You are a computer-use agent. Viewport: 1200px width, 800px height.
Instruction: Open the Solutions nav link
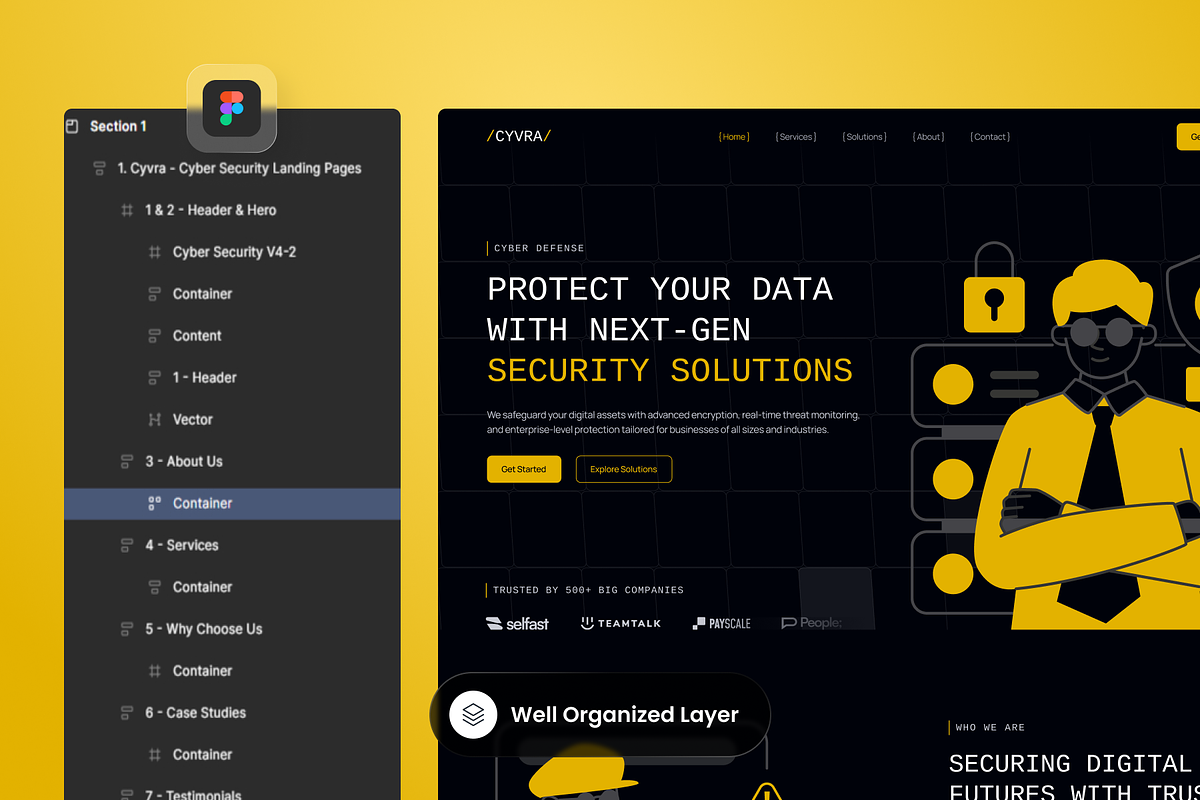click(865, 137)
